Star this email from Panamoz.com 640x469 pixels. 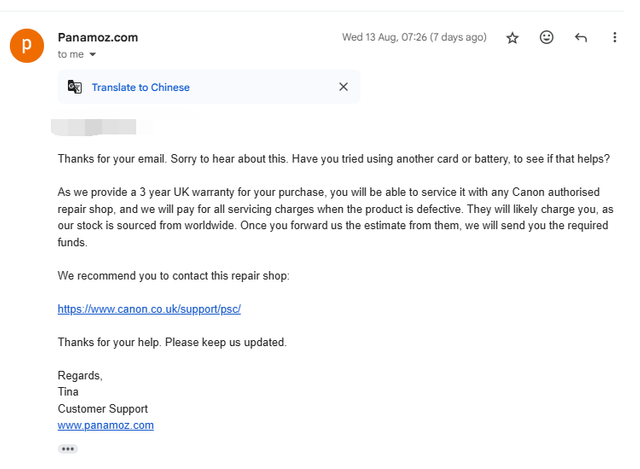[x=512, y=38]
